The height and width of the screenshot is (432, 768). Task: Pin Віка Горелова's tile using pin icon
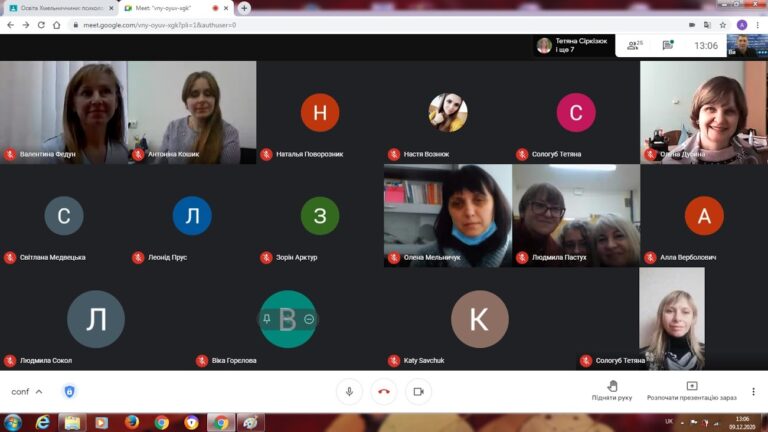tap(266, 319)
